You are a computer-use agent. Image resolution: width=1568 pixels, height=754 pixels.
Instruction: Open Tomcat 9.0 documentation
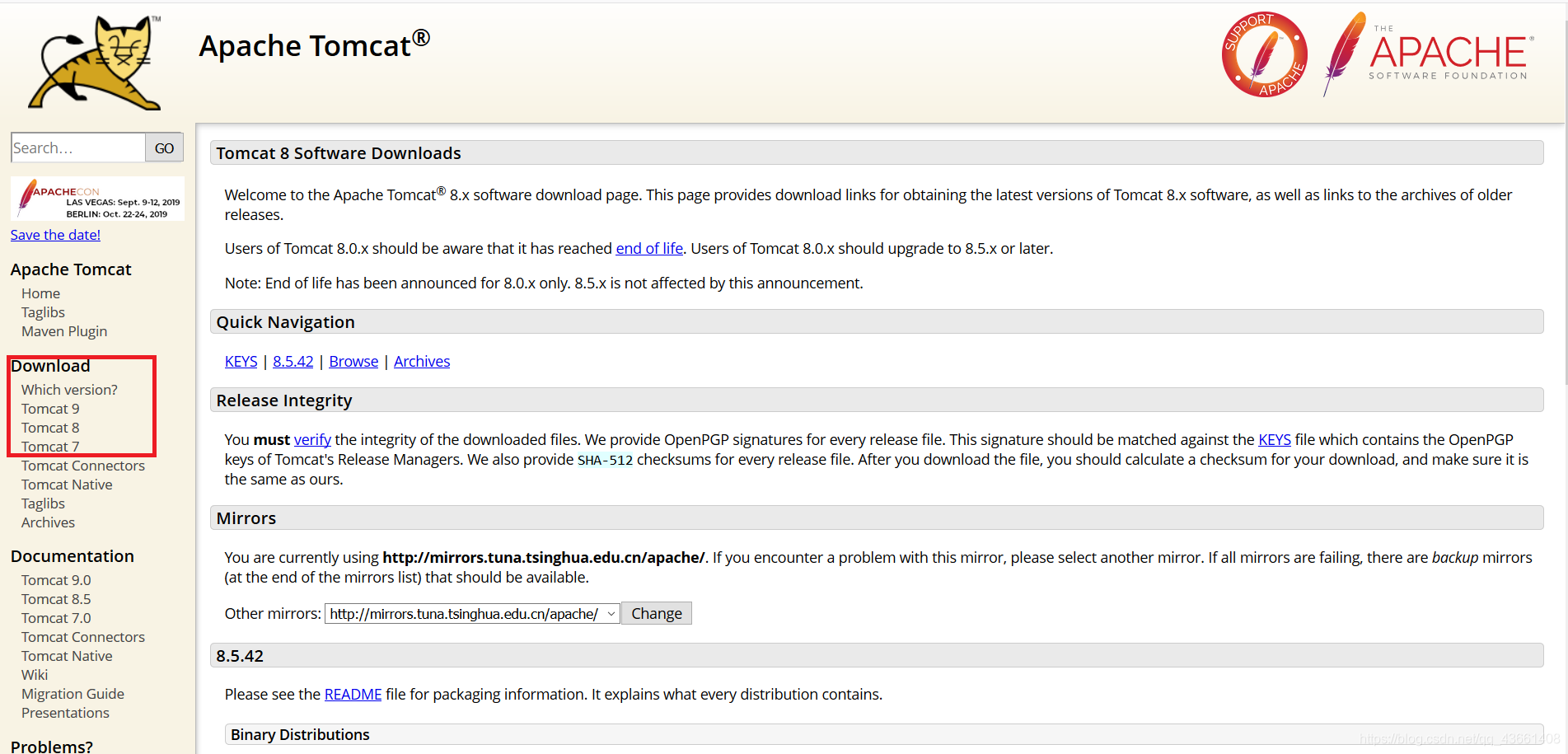pyautogui.click(x=56, y=580)
